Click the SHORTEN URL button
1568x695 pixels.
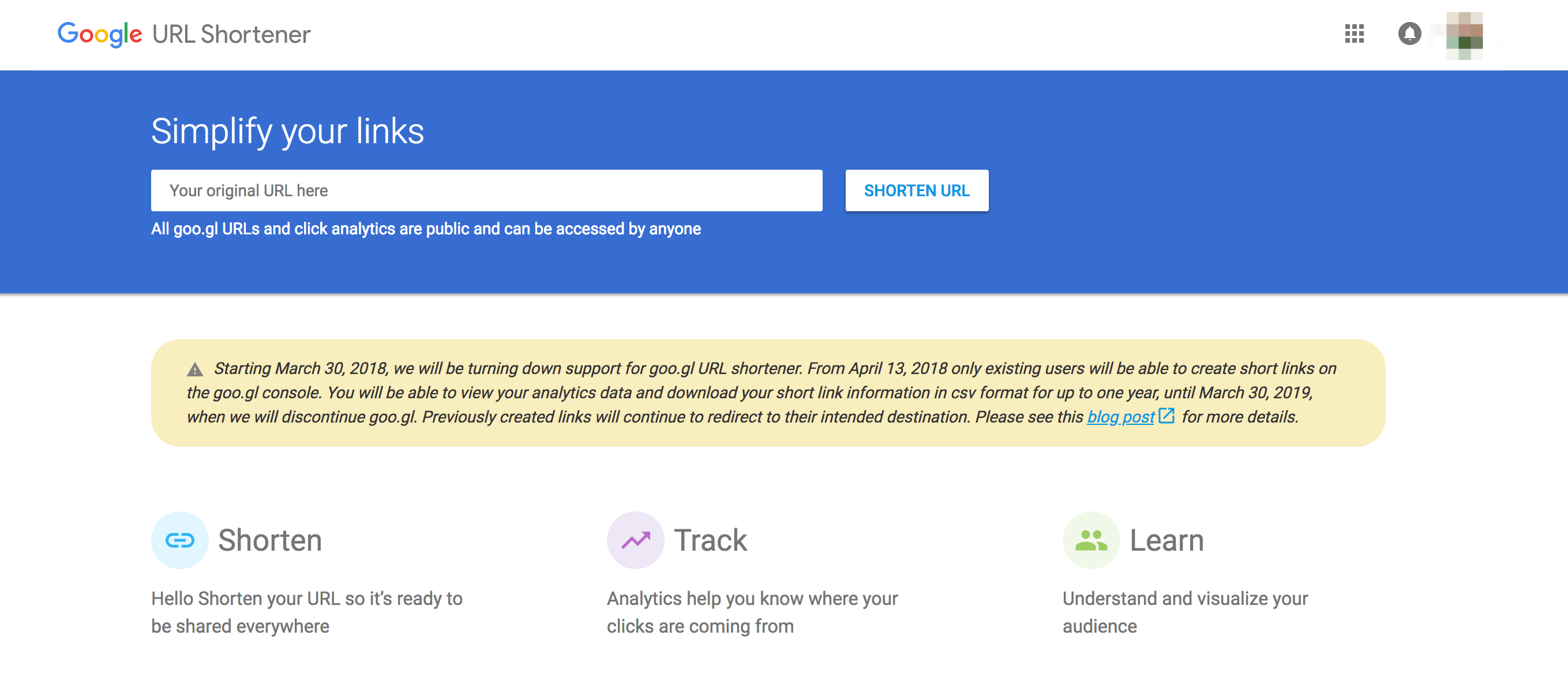tap(916, 190)
